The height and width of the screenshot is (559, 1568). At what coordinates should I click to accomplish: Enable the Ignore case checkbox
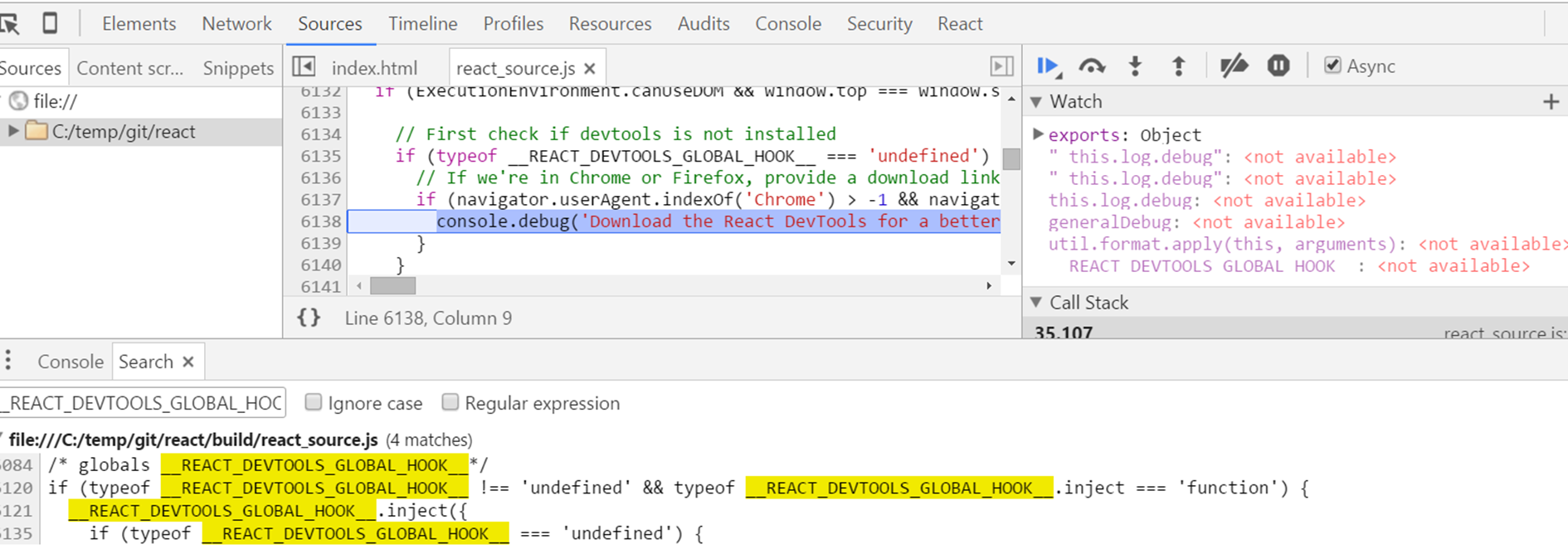[313, 402]
